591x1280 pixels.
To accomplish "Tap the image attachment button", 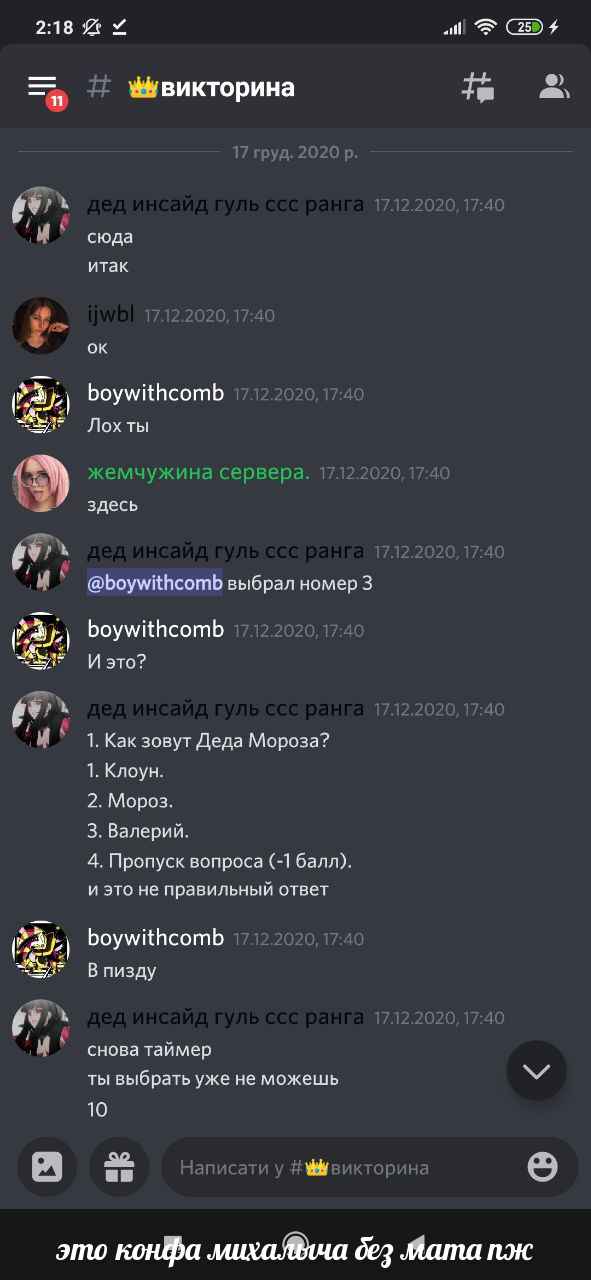I will pos(47,1166).
